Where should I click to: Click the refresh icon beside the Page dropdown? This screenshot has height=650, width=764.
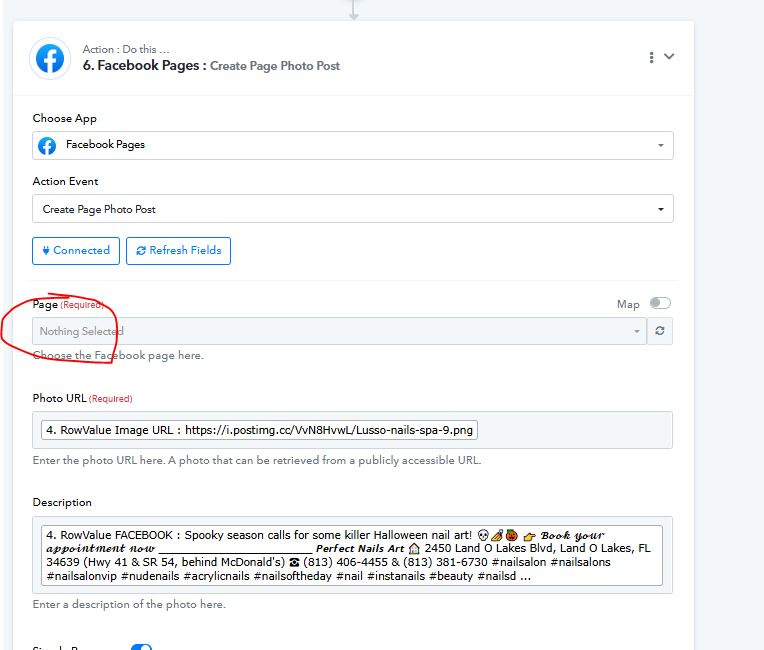pyautogui.click(x=660, y=331)
